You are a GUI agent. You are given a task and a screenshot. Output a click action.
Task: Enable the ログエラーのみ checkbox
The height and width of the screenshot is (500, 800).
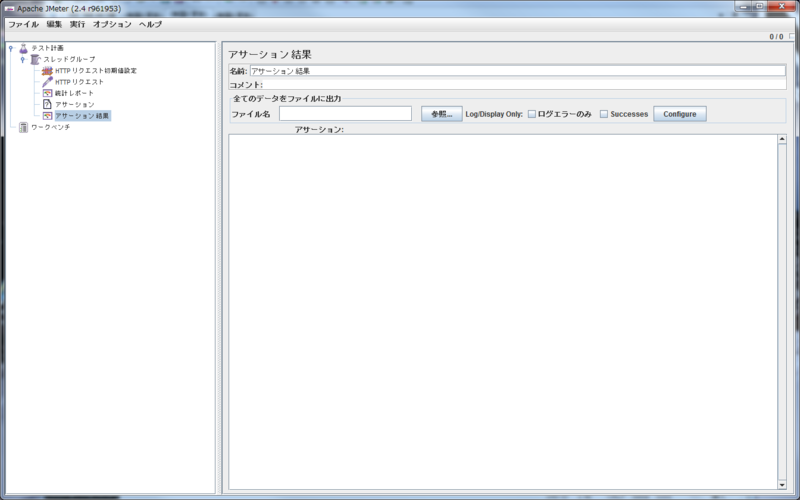coord(532,114)
